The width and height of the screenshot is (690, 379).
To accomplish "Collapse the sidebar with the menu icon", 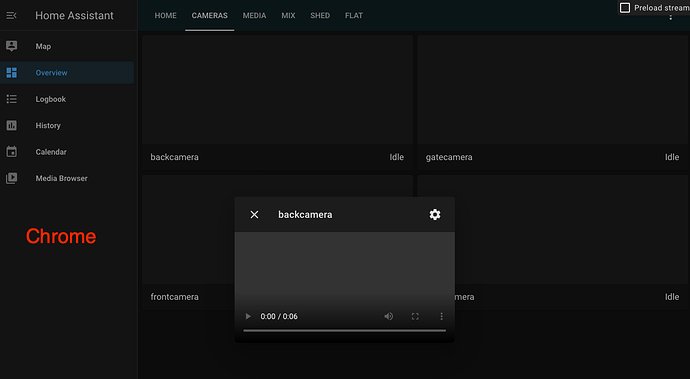I will [x=11, y=15].
